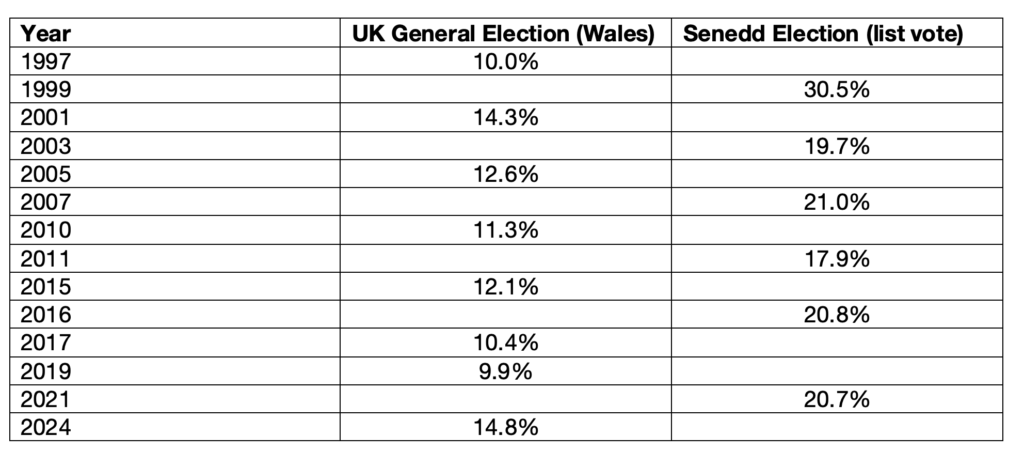The image size is (1024, 467).
Task: Click the 21.0% cell for 2007
Action: pyautogui.click(x=837, y=202)
